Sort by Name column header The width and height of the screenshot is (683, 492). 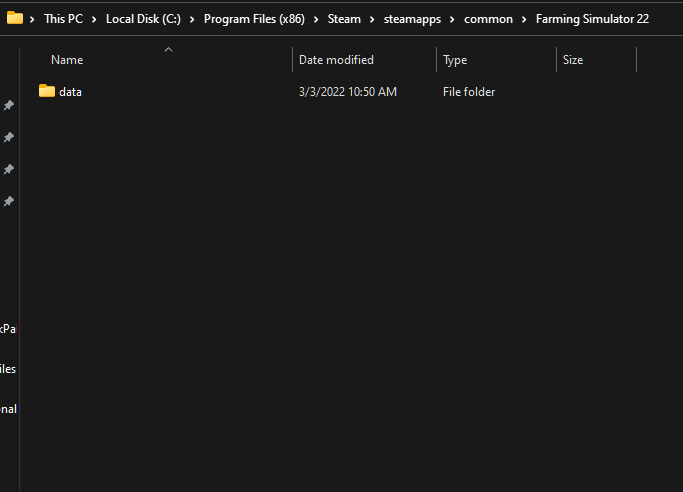pos(67,60)
